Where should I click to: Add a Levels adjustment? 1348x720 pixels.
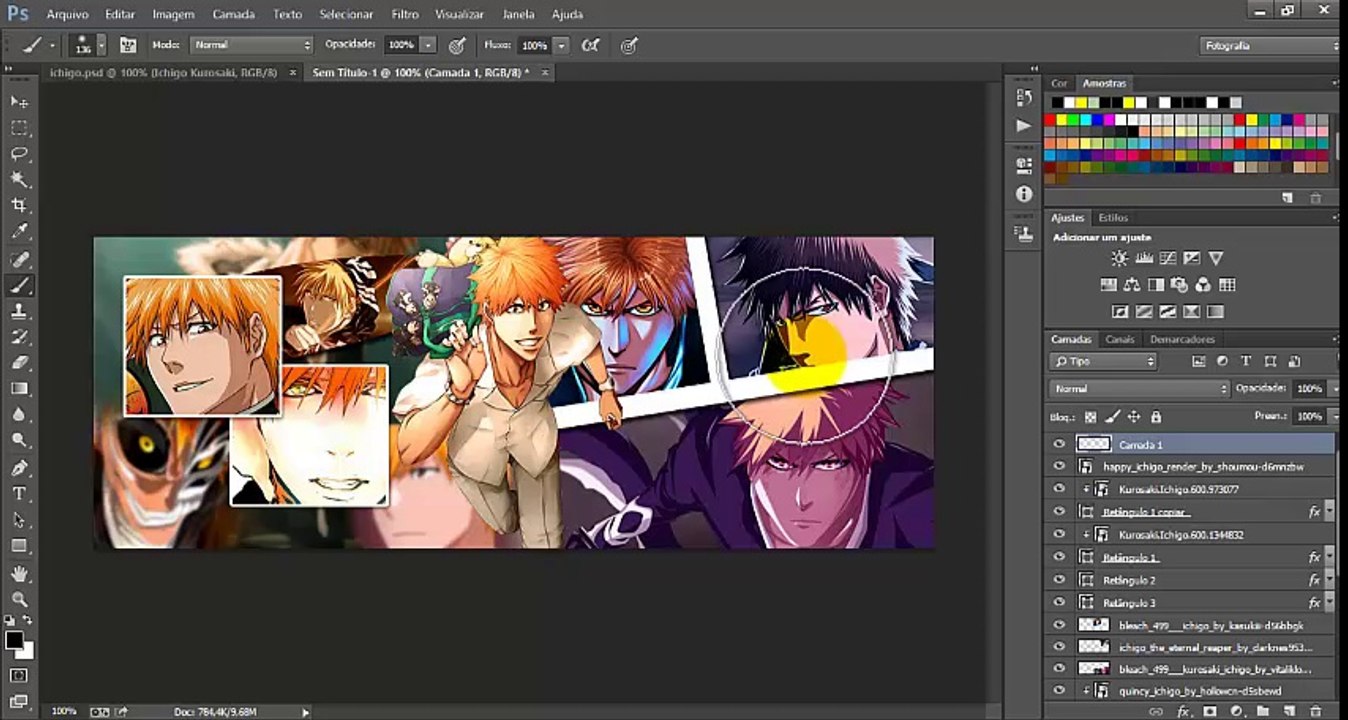click(x=1146, y=259)
